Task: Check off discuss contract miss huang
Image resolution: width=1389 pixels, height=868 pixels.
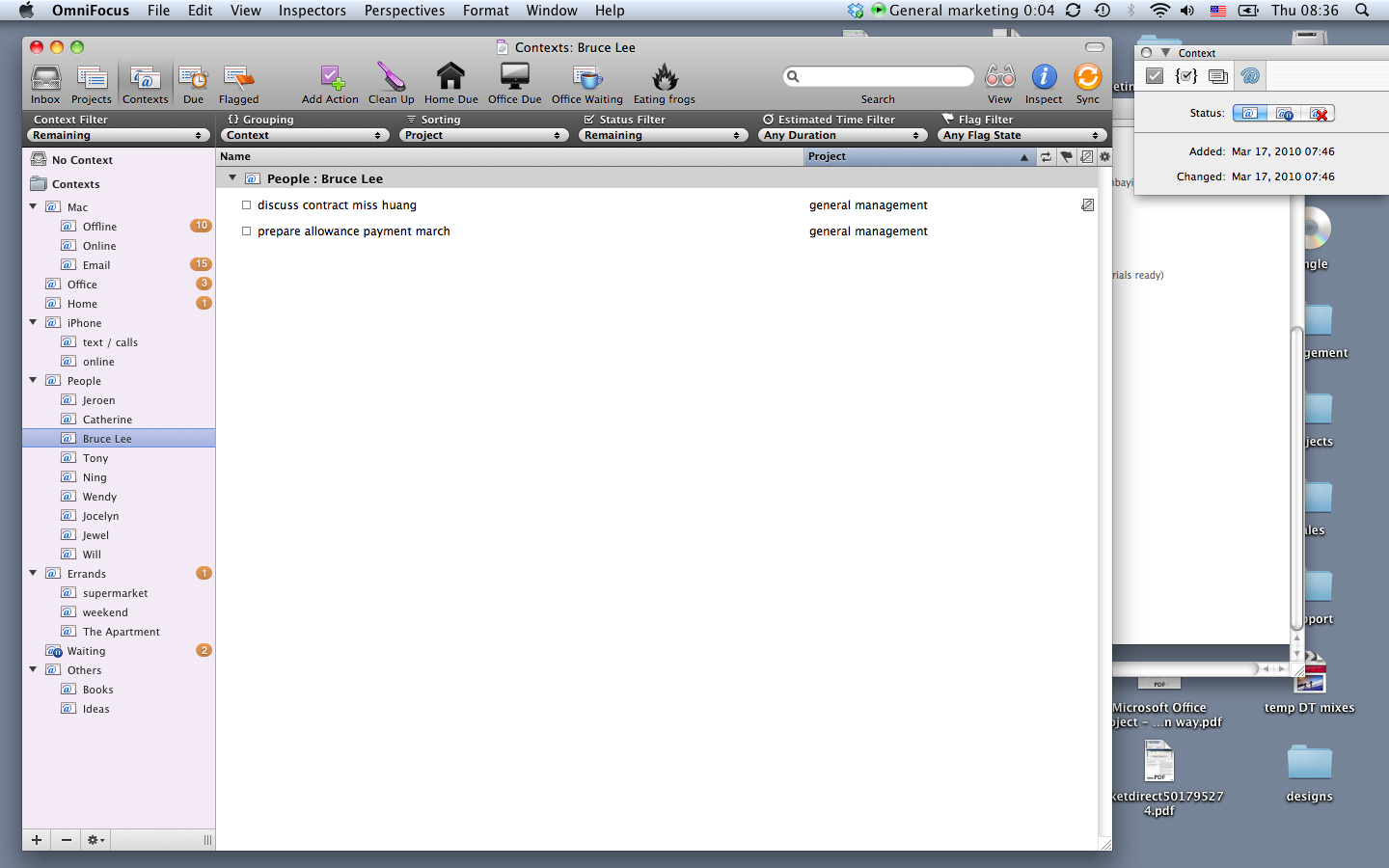Action: point(246,205)
